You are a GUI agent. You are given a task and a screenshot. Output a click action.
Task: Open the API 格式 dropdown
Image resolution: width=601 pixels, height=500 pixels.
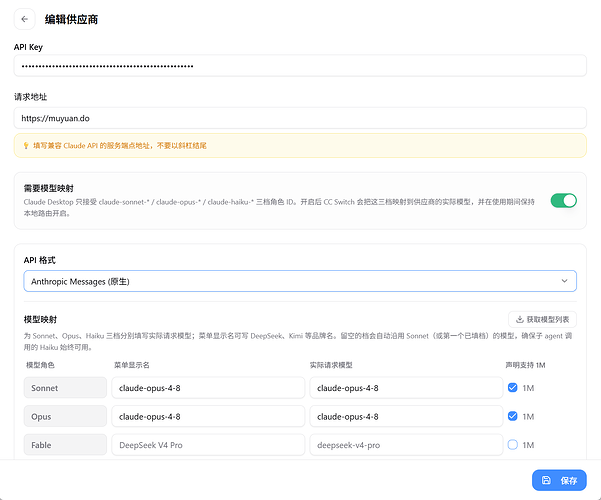[300, 281]
